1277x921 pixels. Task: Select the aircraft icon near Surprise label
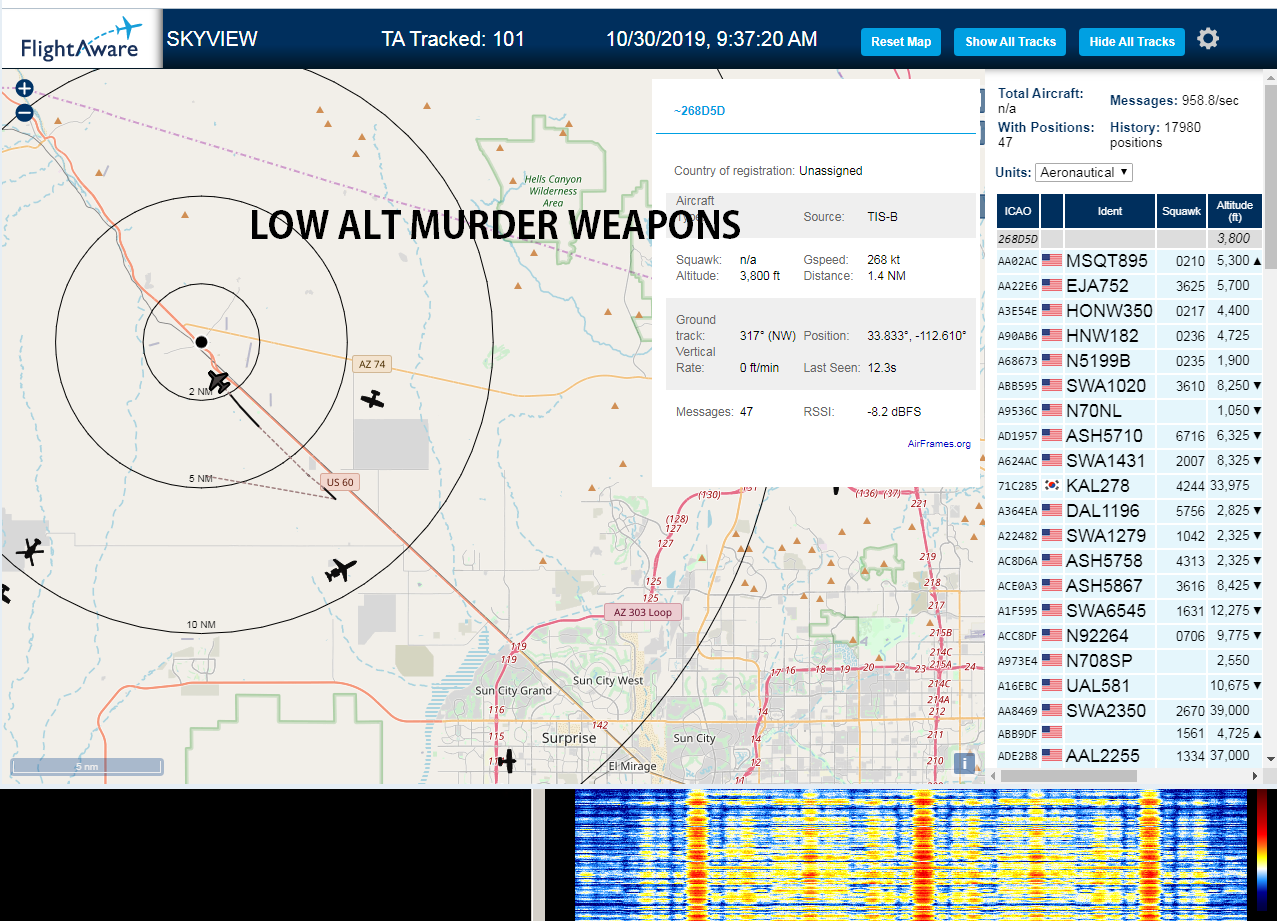coord(506,761)
